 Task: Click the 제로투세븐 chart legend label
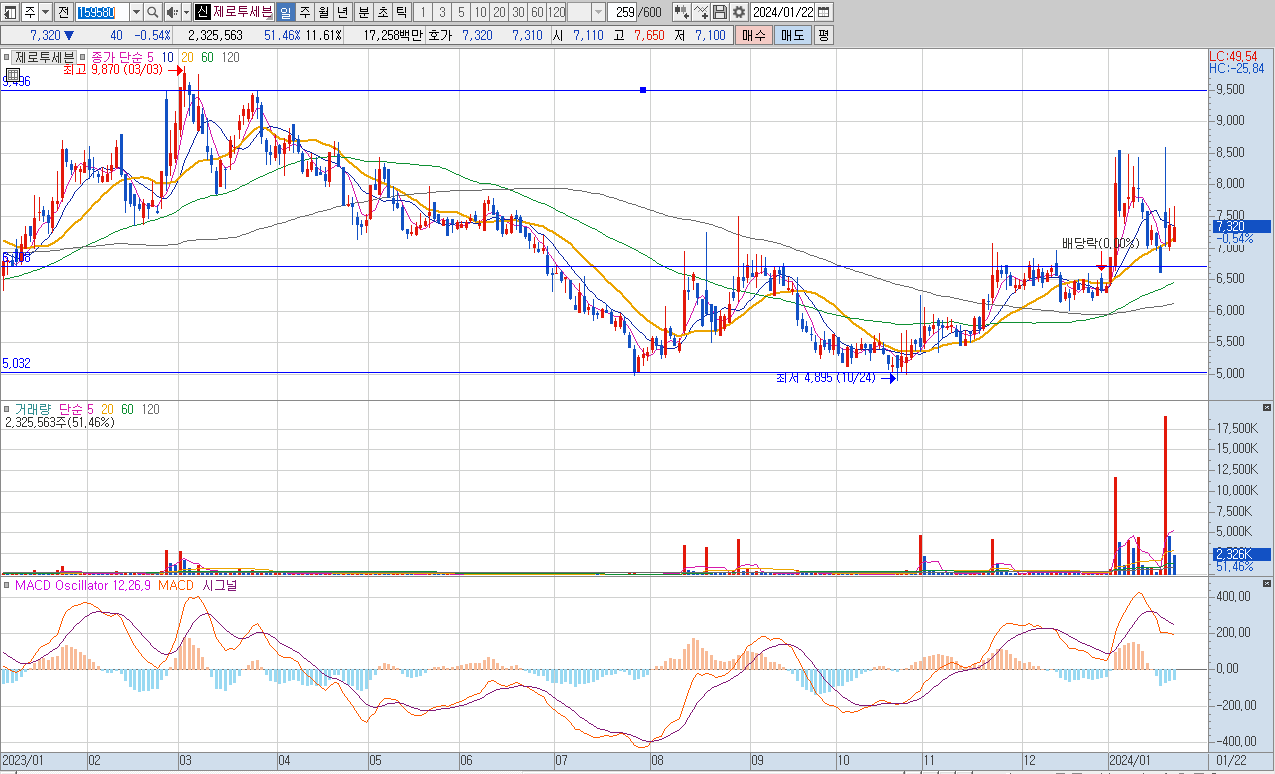[46, 58]
